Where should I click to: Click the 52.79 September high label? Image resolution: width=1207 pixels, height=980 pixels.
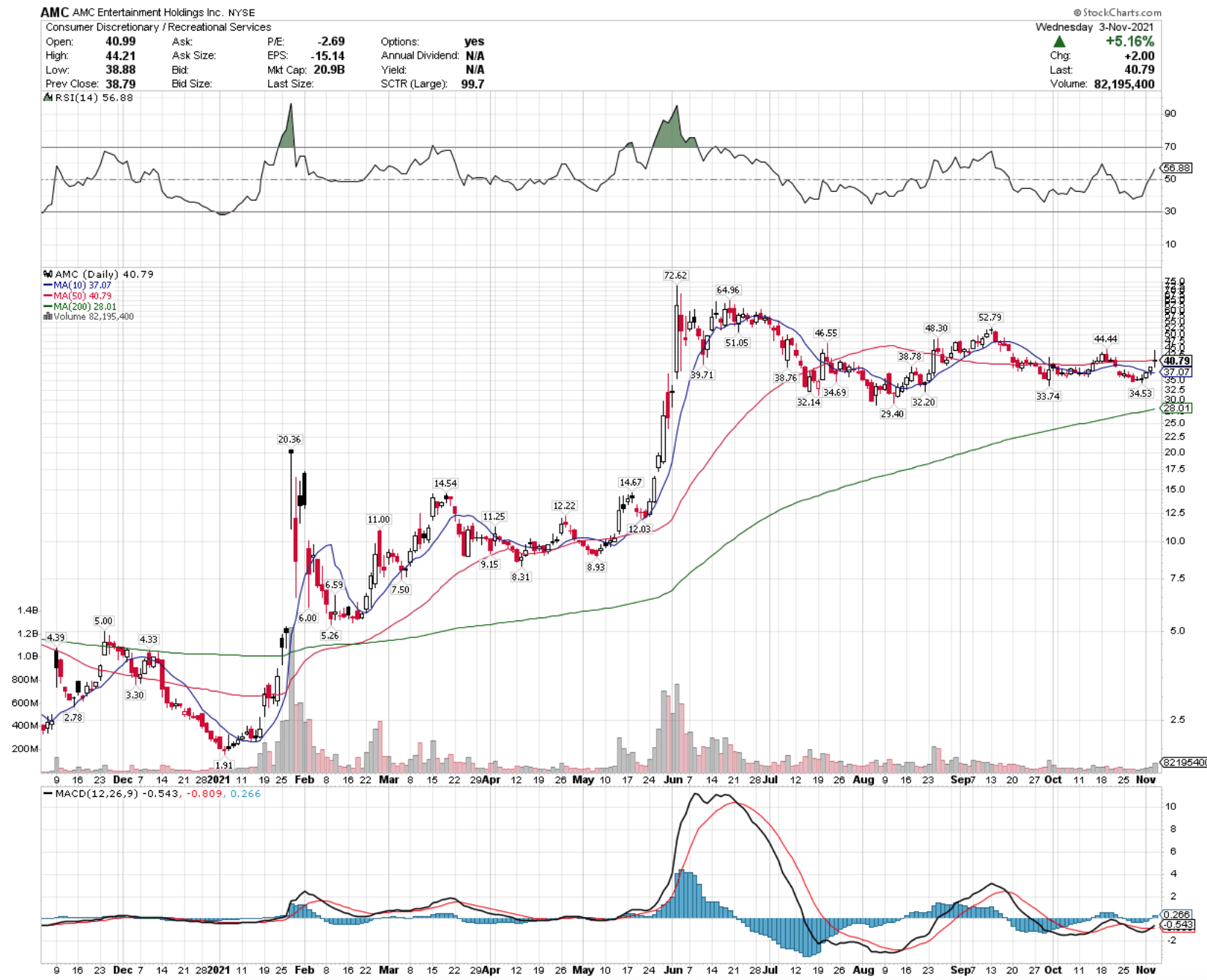click(x=989, y=317)
